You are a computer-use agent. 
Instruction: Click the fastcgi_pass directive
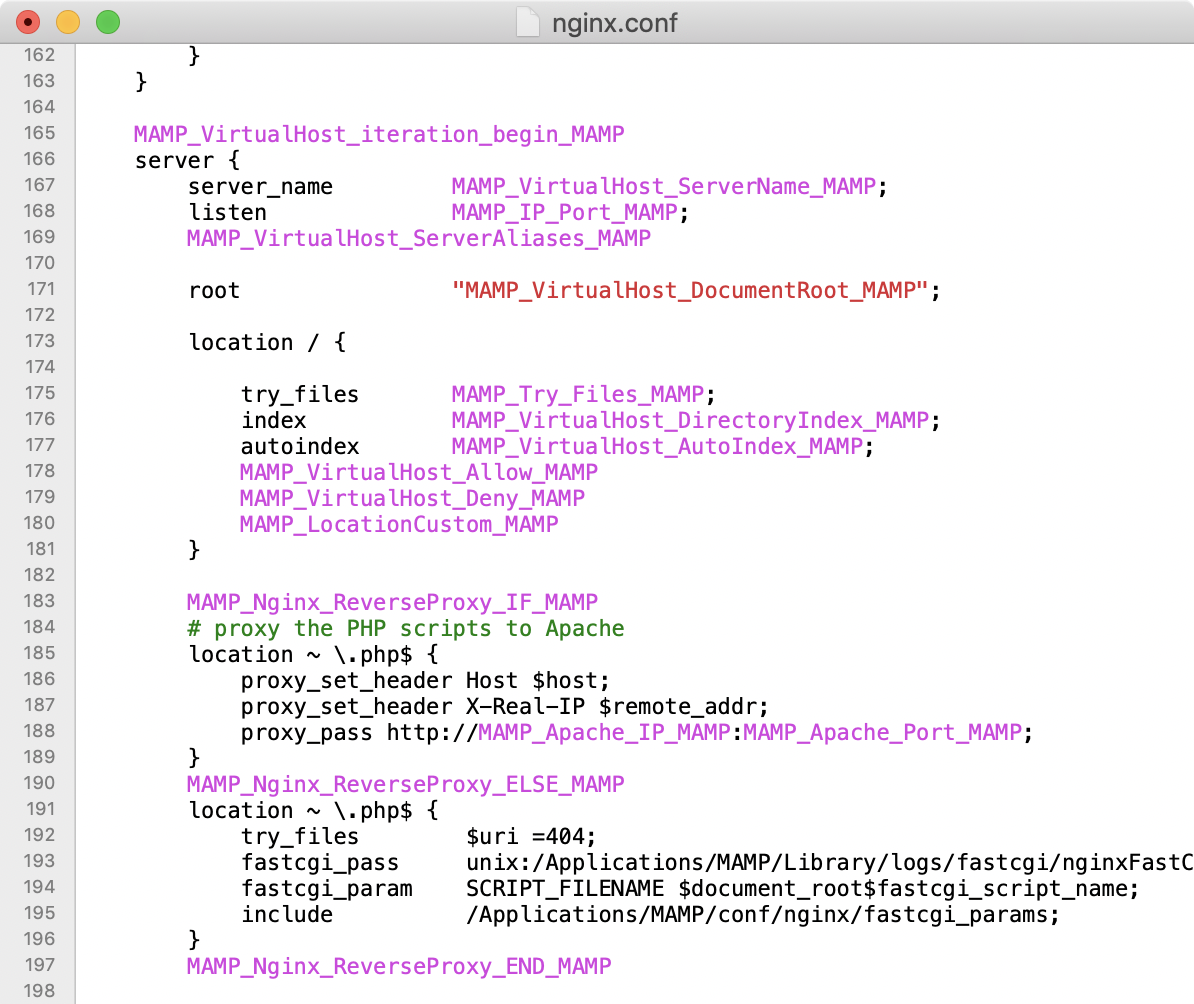320,862
